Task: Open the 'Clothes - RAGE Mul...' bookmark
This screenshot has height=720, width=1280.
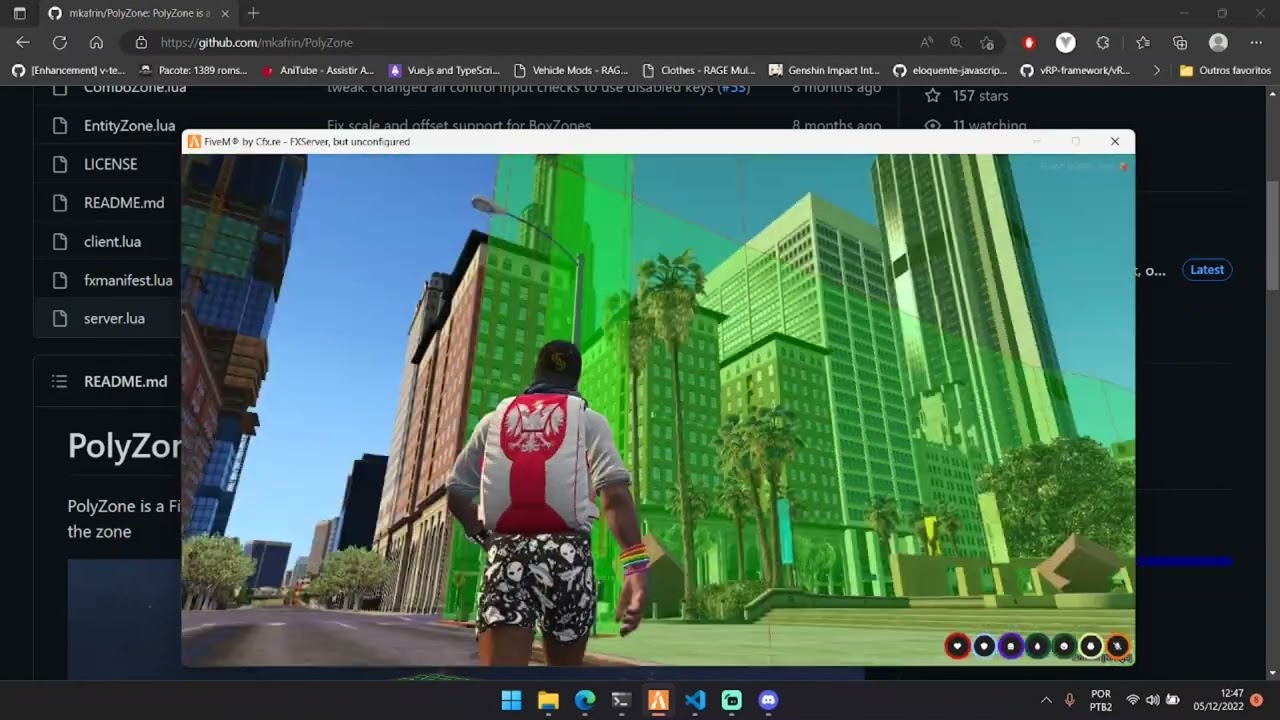Action: pos(698,70)
